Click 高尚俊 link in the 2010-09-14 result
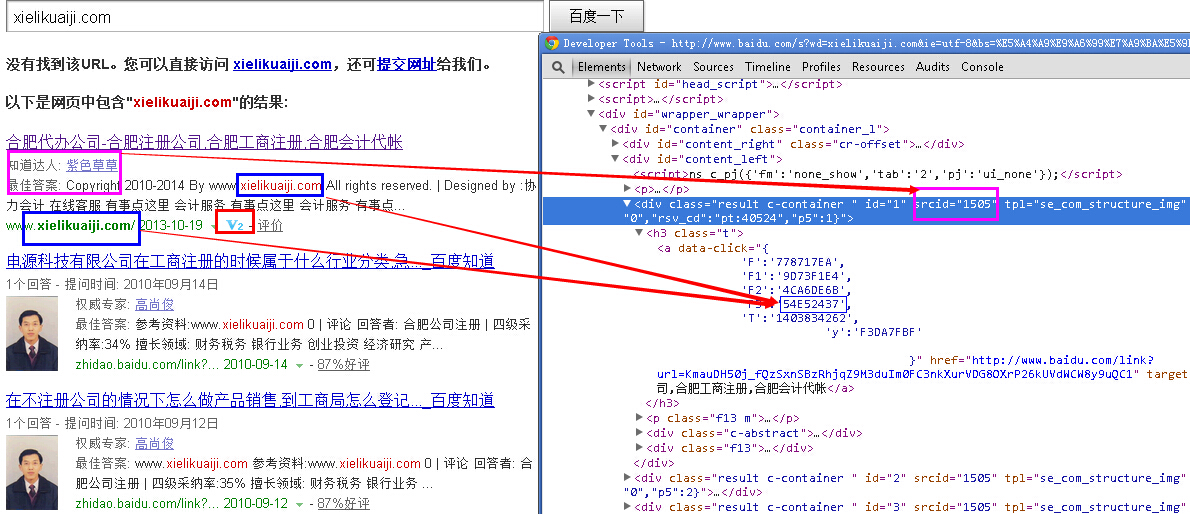This screenshot has width=1190, height=514. click(x=154, y=304)
